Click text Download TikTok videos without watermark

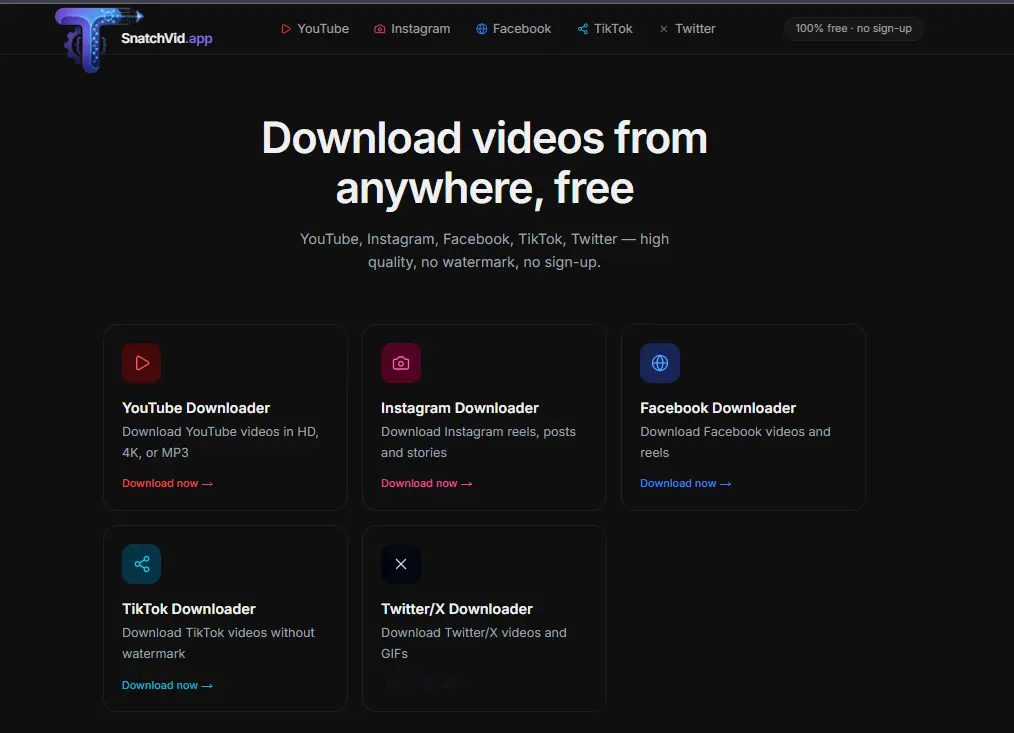click(x=219, y=643)
